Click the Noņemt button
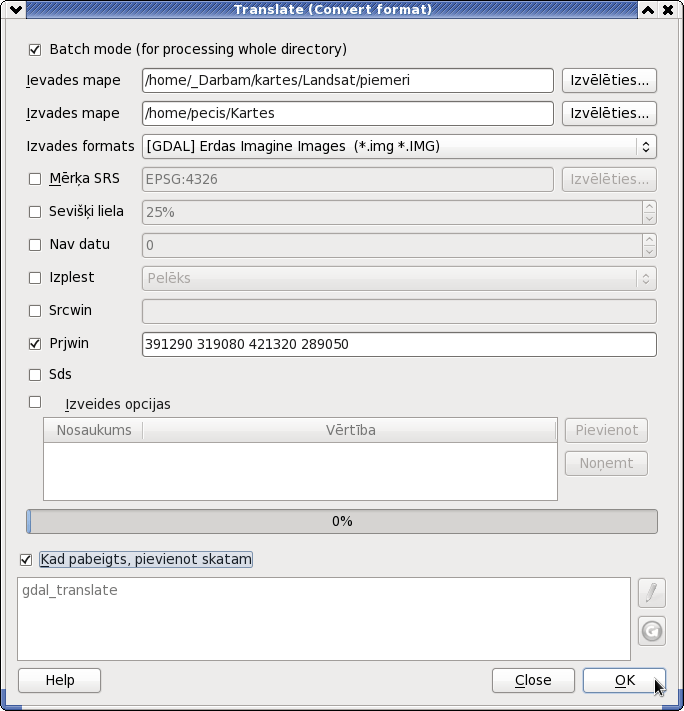This screenshot has width=684, height=711. 606,463
